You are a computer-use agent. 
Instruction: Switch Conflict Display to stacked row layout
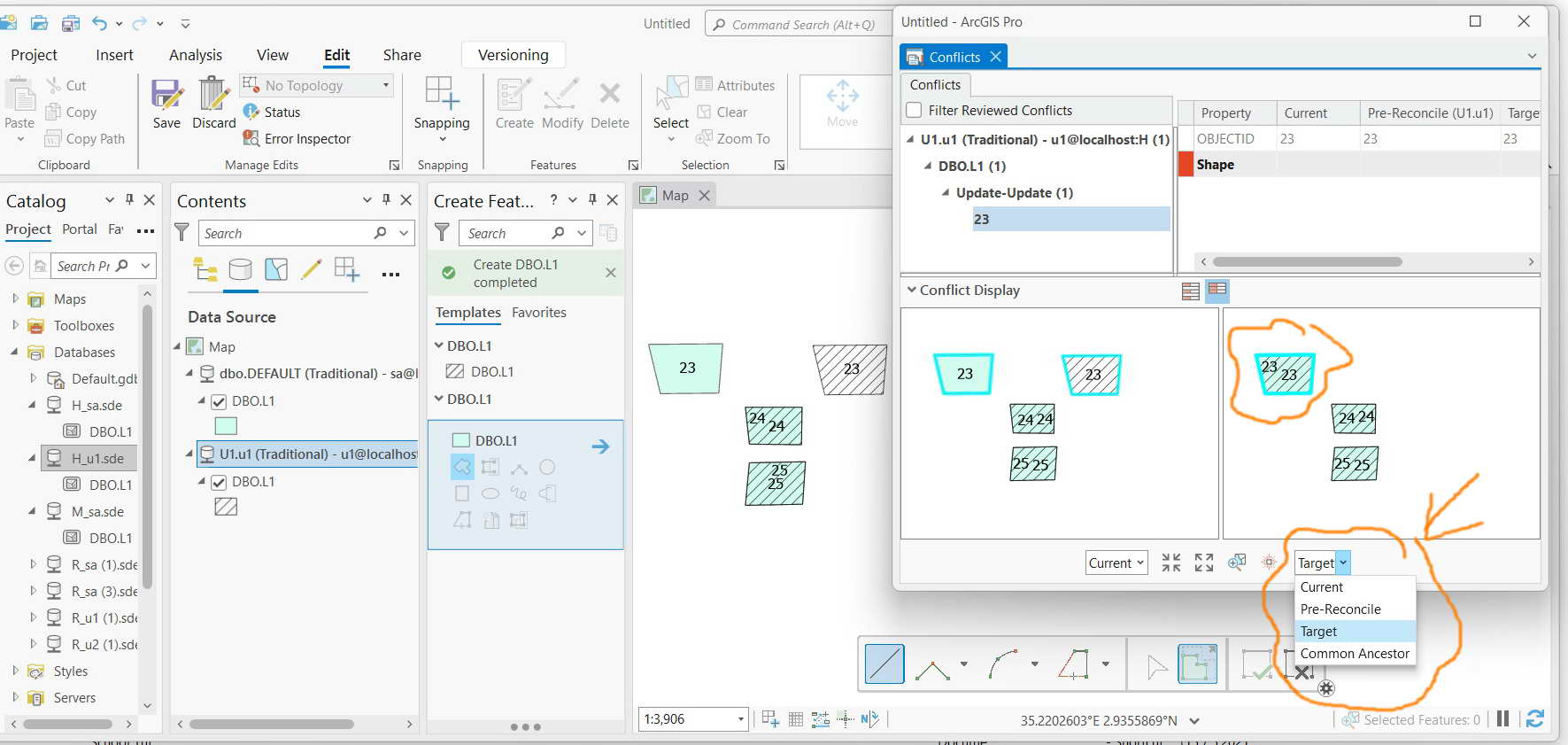[1191, 291]
